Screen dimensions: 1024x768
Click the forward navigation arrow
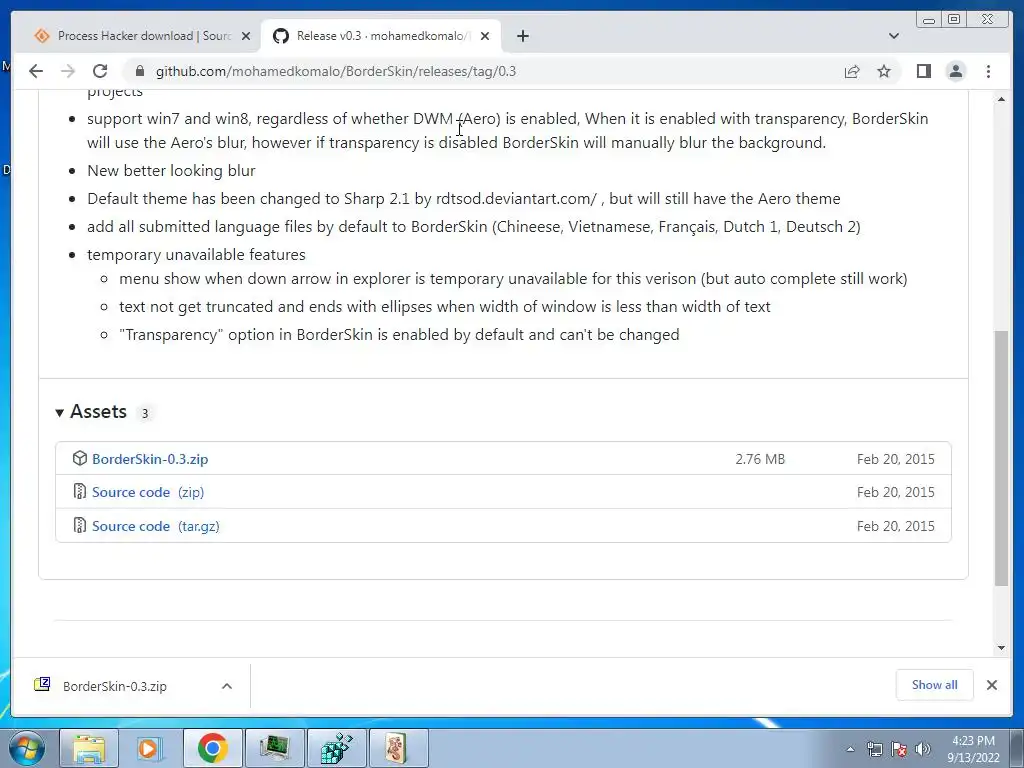tap(68, 71)
